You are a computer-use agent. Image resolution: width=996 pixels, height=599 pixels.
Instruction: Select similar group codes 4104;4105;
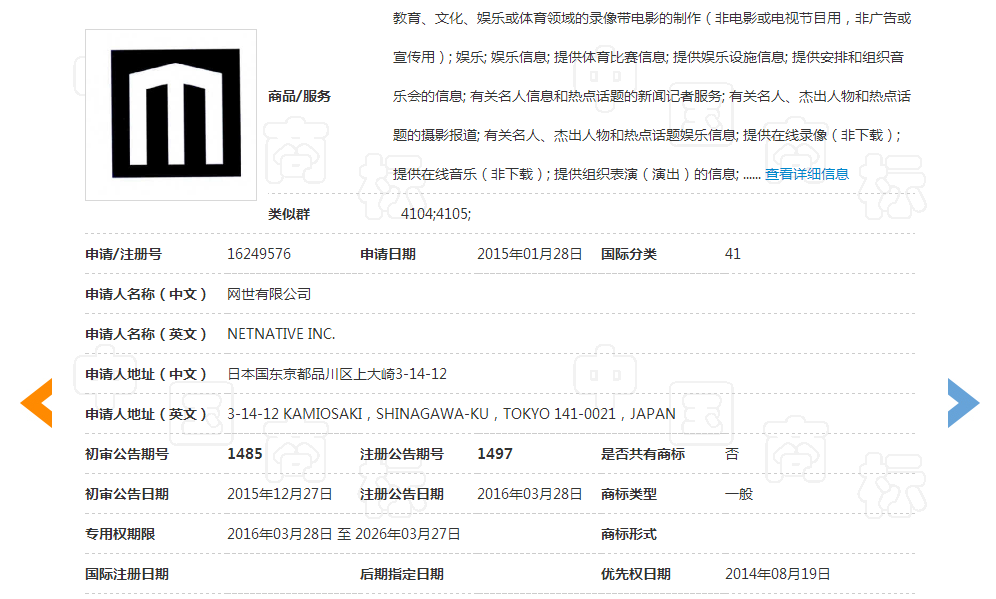pos(436,214)
